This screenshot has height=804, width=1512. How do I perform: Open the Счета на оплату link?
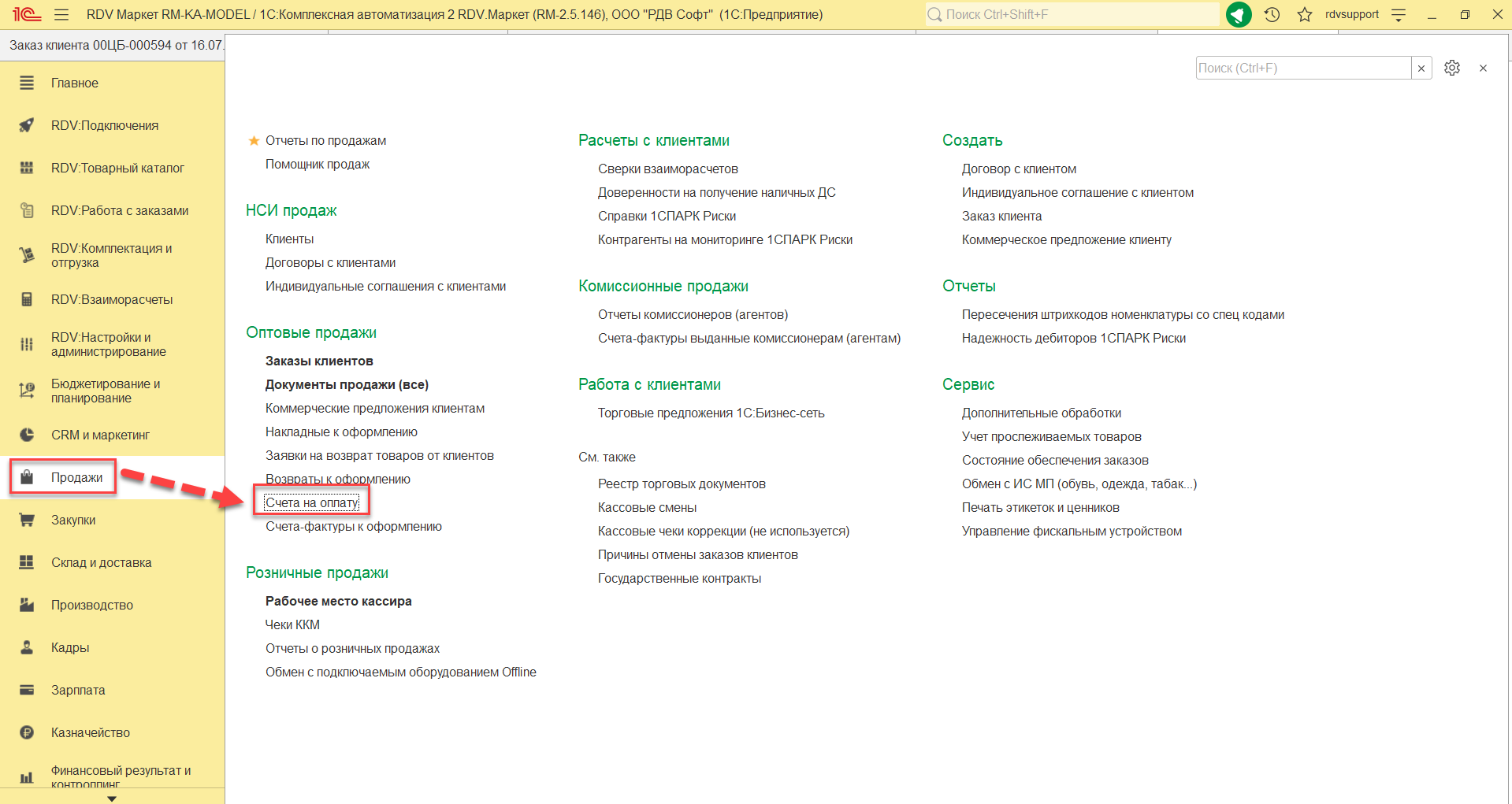[x=312, y=502]
